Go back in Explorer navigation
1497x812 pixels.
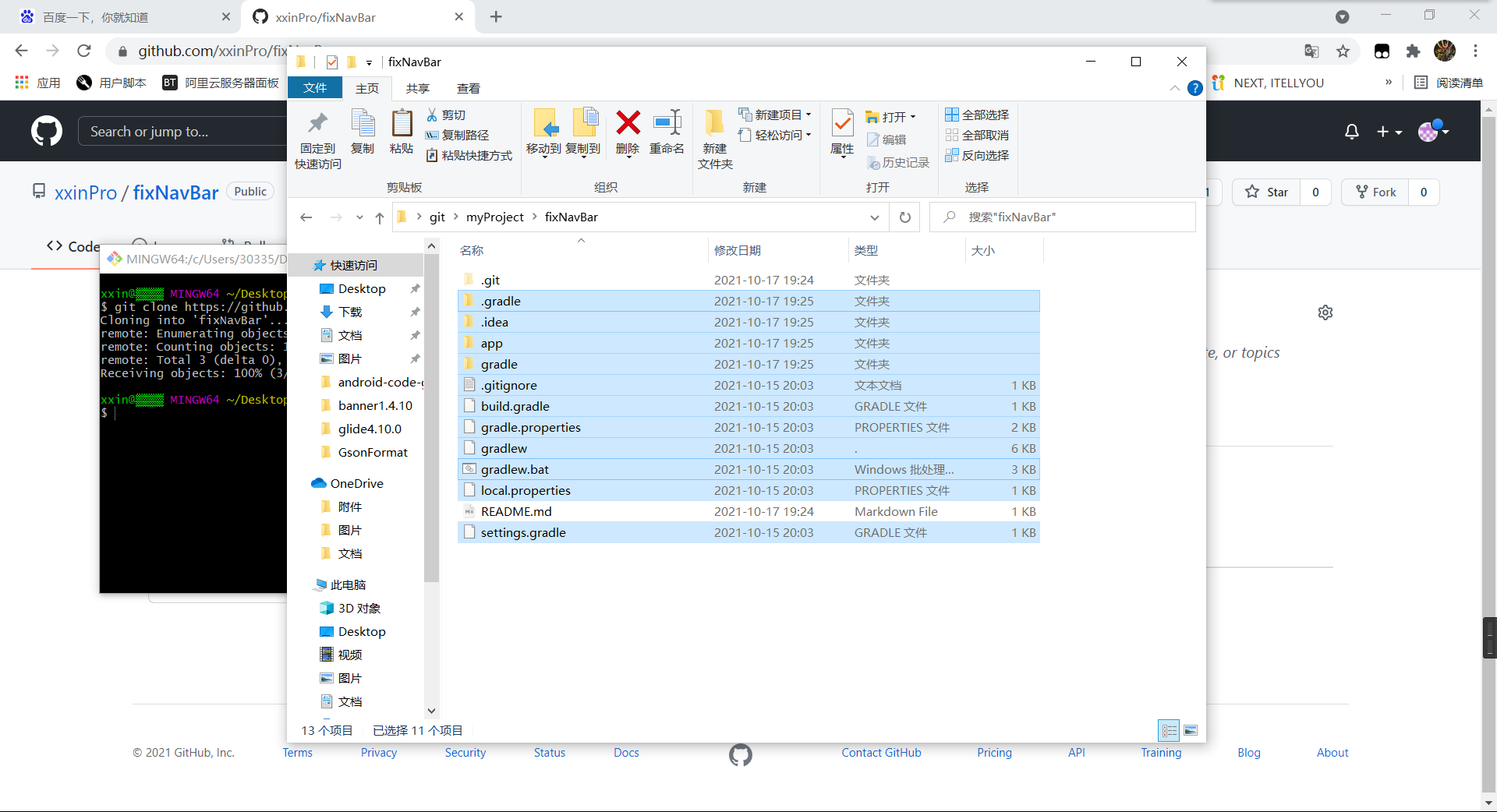tap(306, 217)
